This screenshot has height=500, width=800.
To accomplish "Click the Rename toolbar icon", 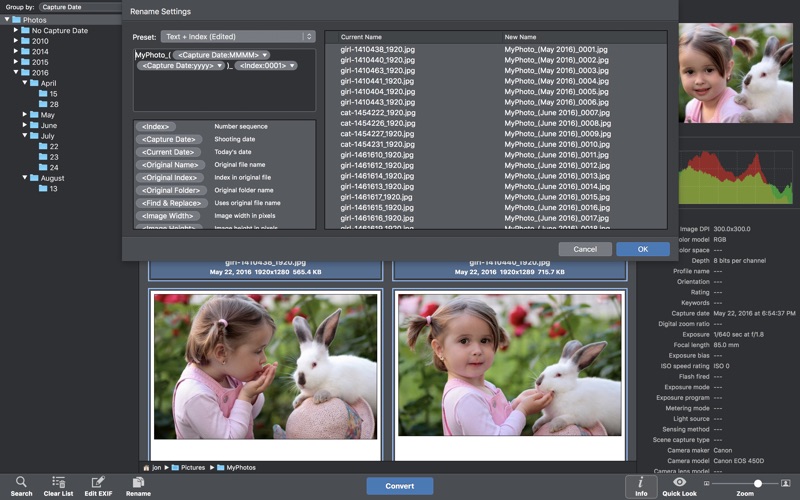I will pos(138,482).
